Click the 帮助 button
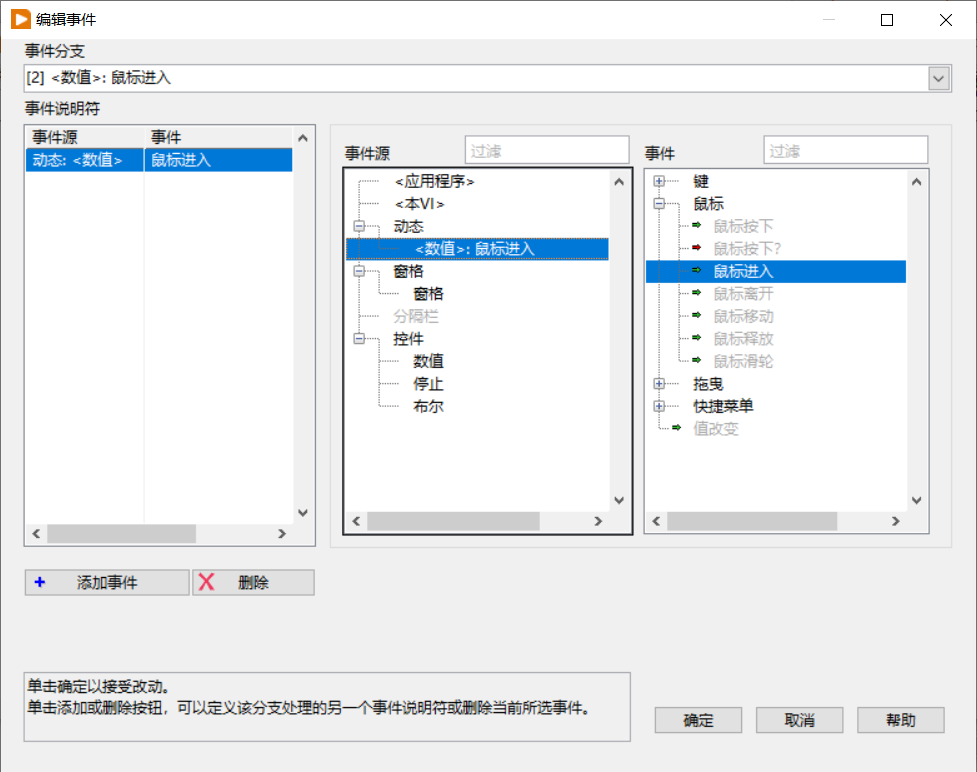 (x=898, y=720)
